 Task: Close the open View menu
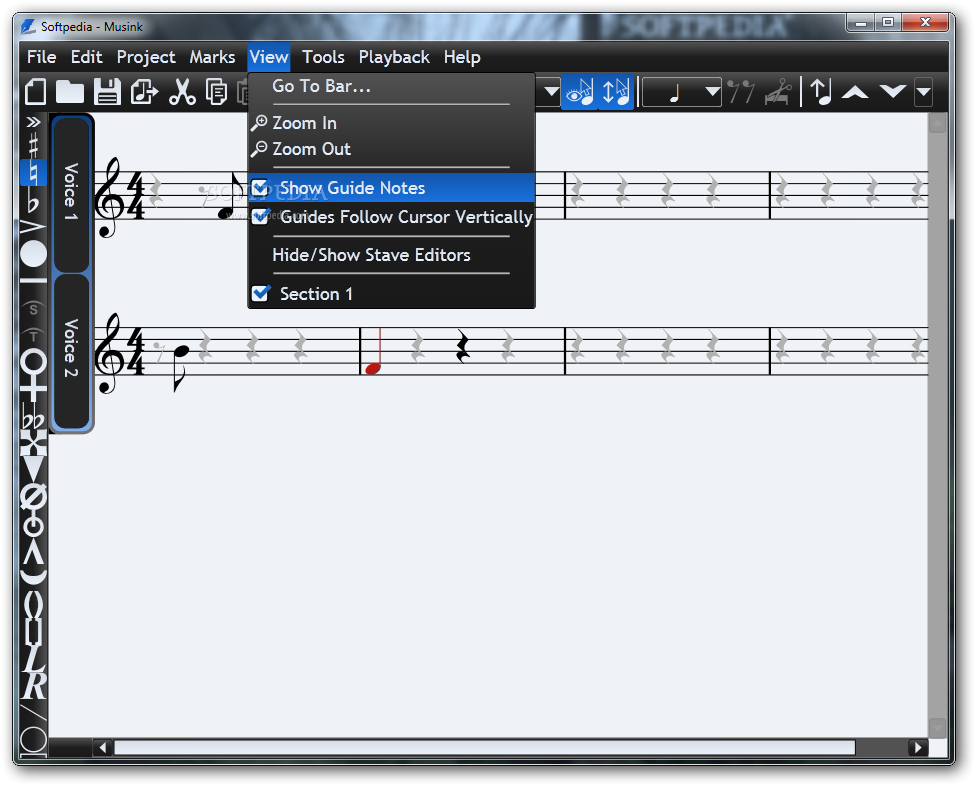tap(269, 57)
